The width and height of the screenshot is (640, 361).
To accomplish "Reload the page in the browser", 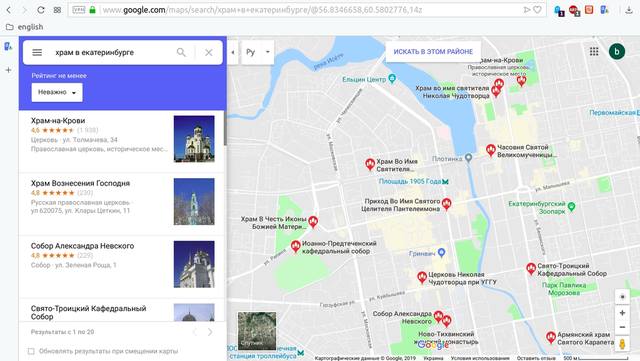I will click(x=40, y=10).
